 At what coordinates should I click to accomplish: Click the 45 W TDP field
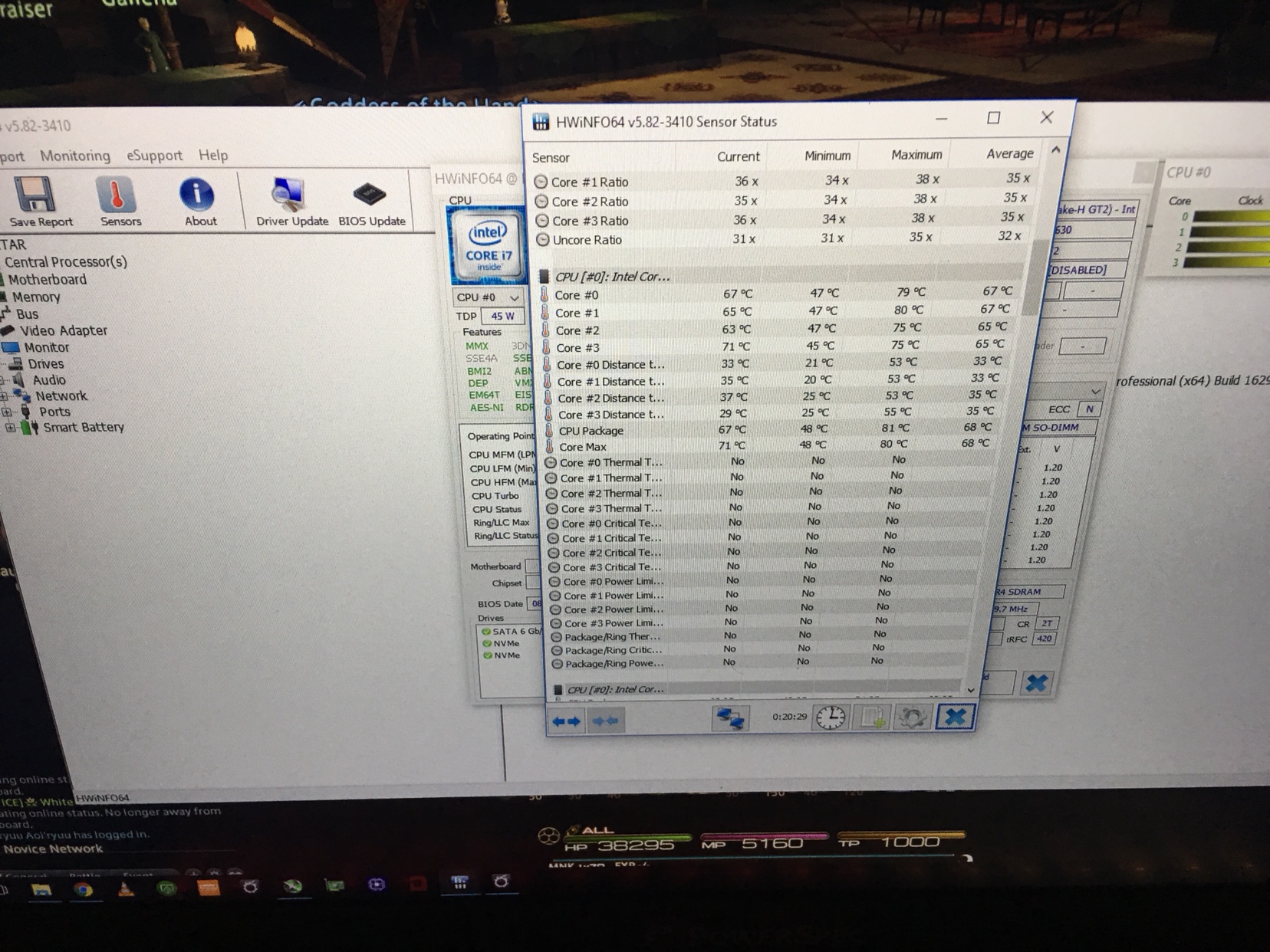pos(503,316)
